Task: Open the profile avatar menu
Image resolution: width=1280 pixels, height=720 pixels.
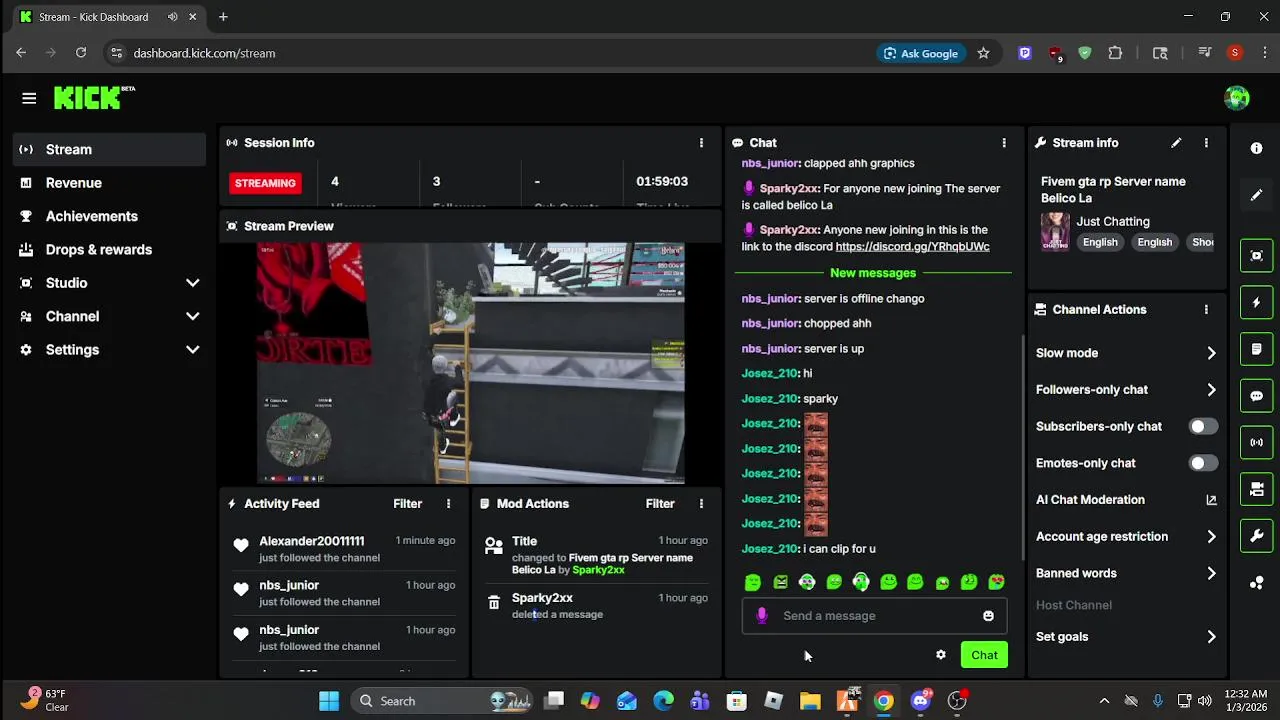Action: [x=1237, y=98]
